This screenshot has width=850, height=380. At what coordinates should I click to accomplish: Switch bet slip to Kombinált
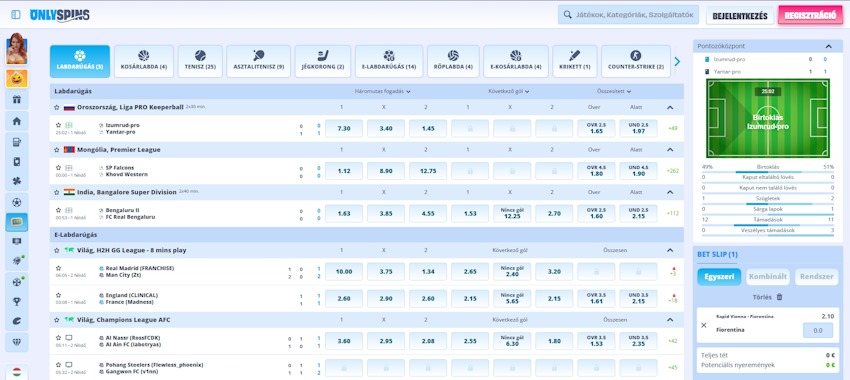coord(768,276)
